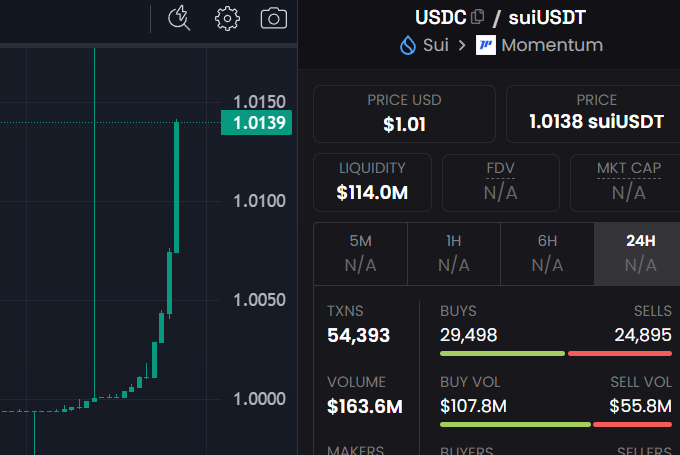Switch to the 6H stats tab
This screenshot has width=680, height=455.
tap(547, 254)
